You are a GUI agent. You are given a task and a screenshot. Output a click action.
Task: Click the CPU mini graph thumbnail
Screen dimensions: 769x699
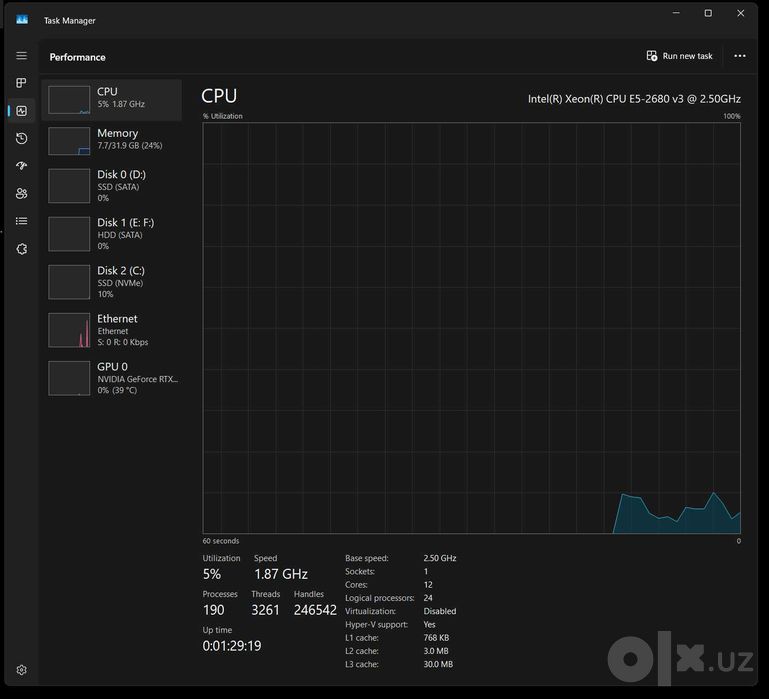click(69, 100)
